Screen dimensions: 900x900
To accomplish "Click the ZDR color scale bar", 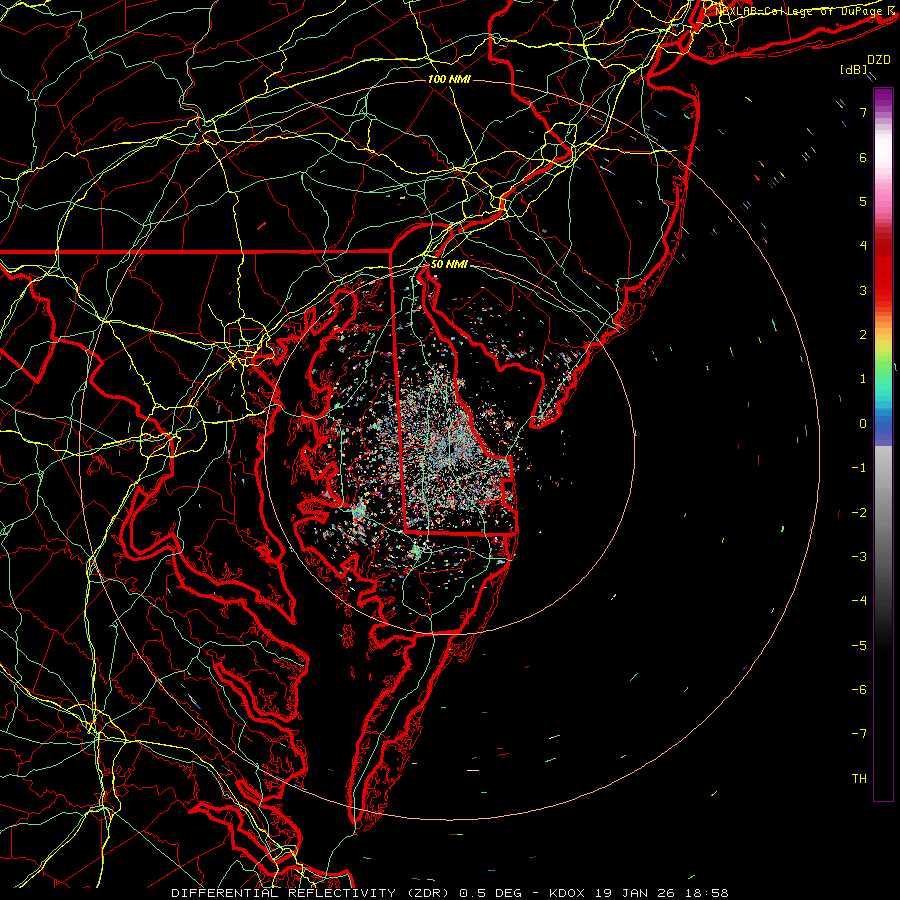I will [x=883, y=444].
